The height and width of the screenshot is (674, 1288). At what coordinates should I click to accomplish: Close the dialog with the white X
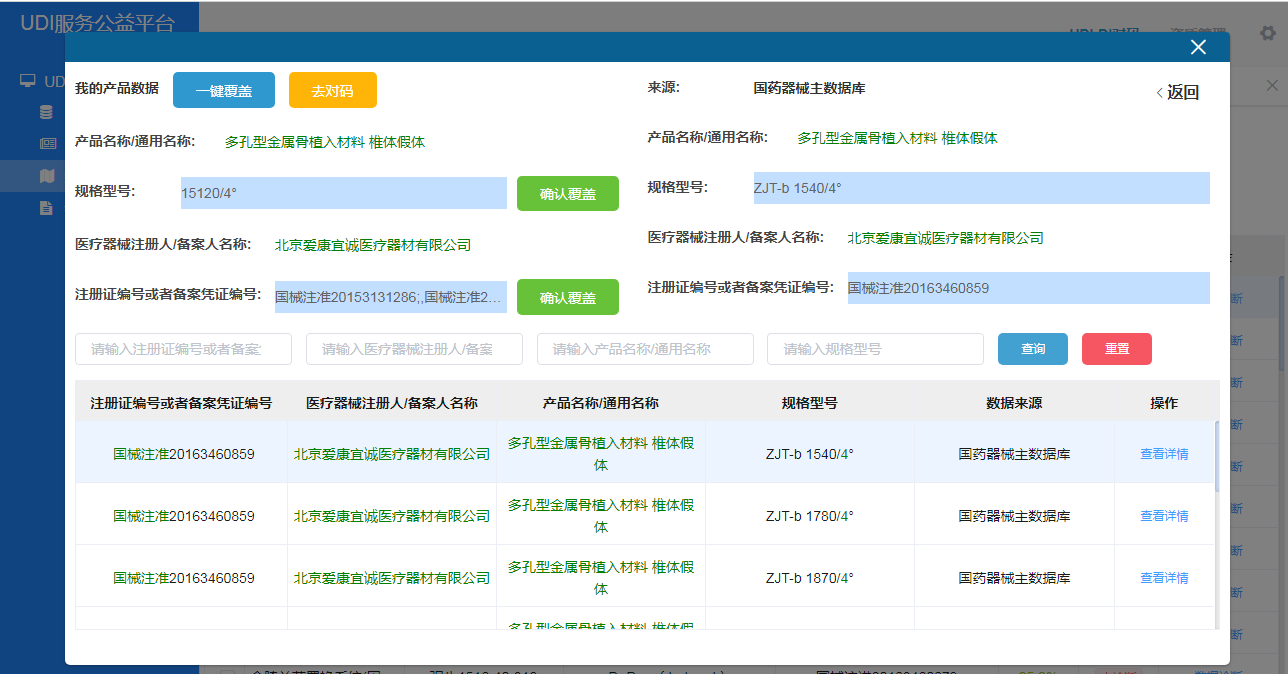[x=1198, y=47]
